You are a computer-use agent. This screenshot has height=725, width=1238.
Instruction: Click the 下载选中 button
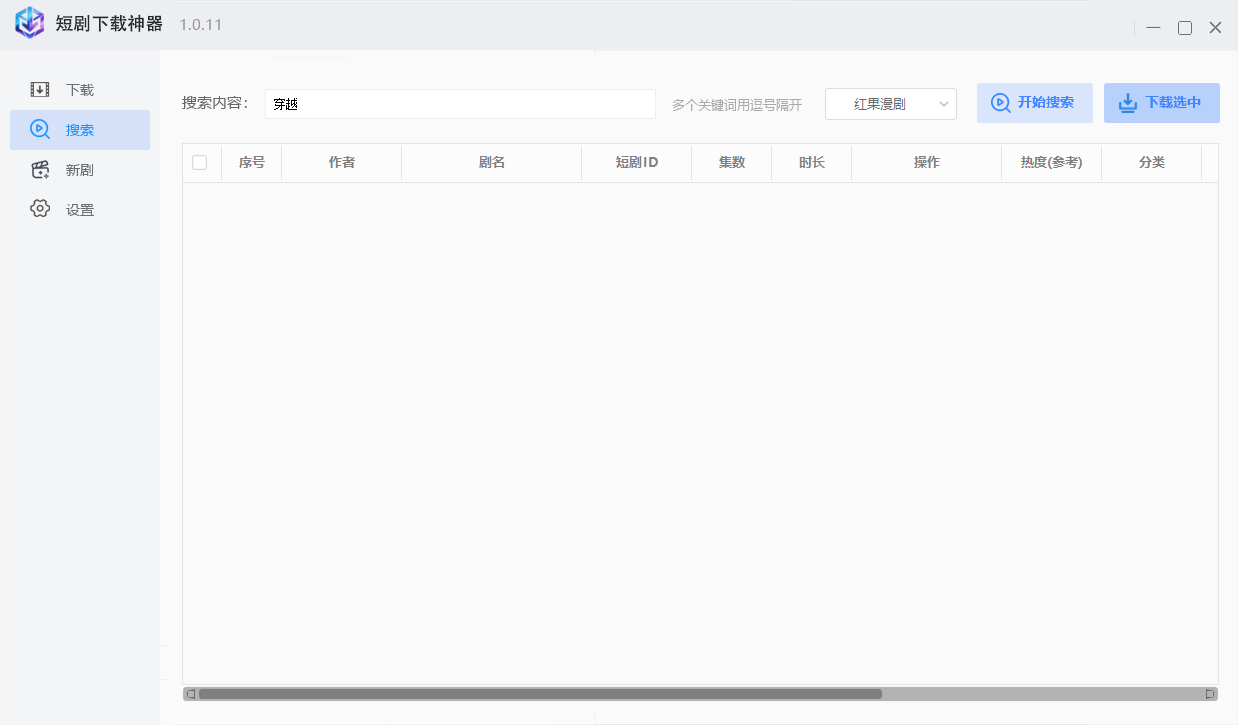(1162, 103)
